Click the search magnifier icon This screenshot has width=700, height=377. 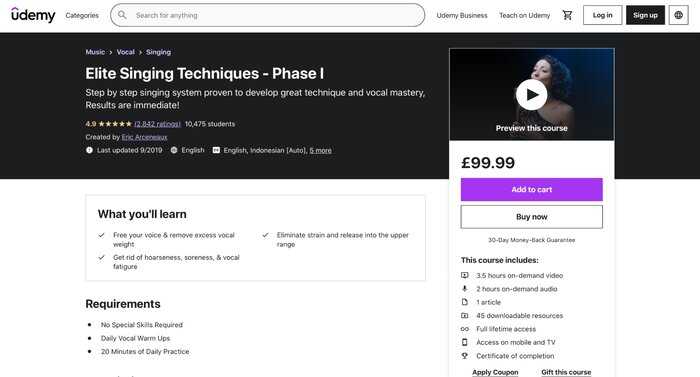(122, 15)
